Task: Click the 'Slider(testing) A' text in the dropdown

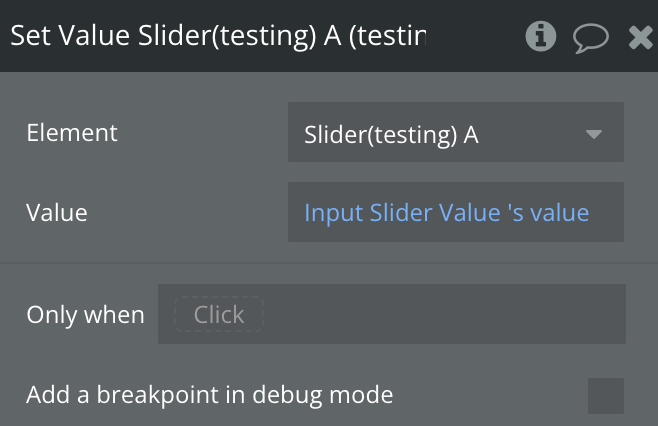Action: 391,133
